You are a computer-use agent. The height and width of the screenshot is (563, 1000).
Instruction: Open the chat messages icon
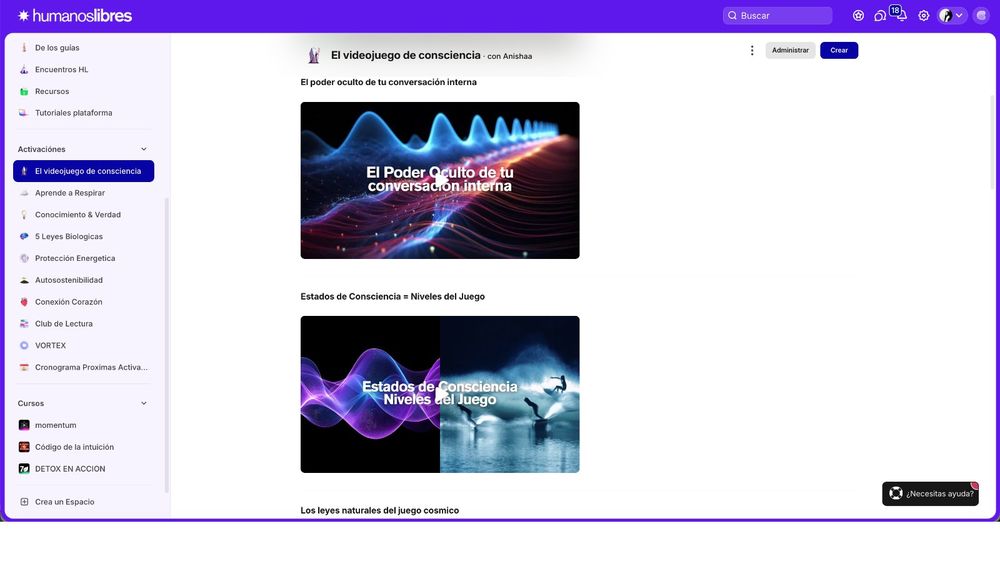[880, 16]
